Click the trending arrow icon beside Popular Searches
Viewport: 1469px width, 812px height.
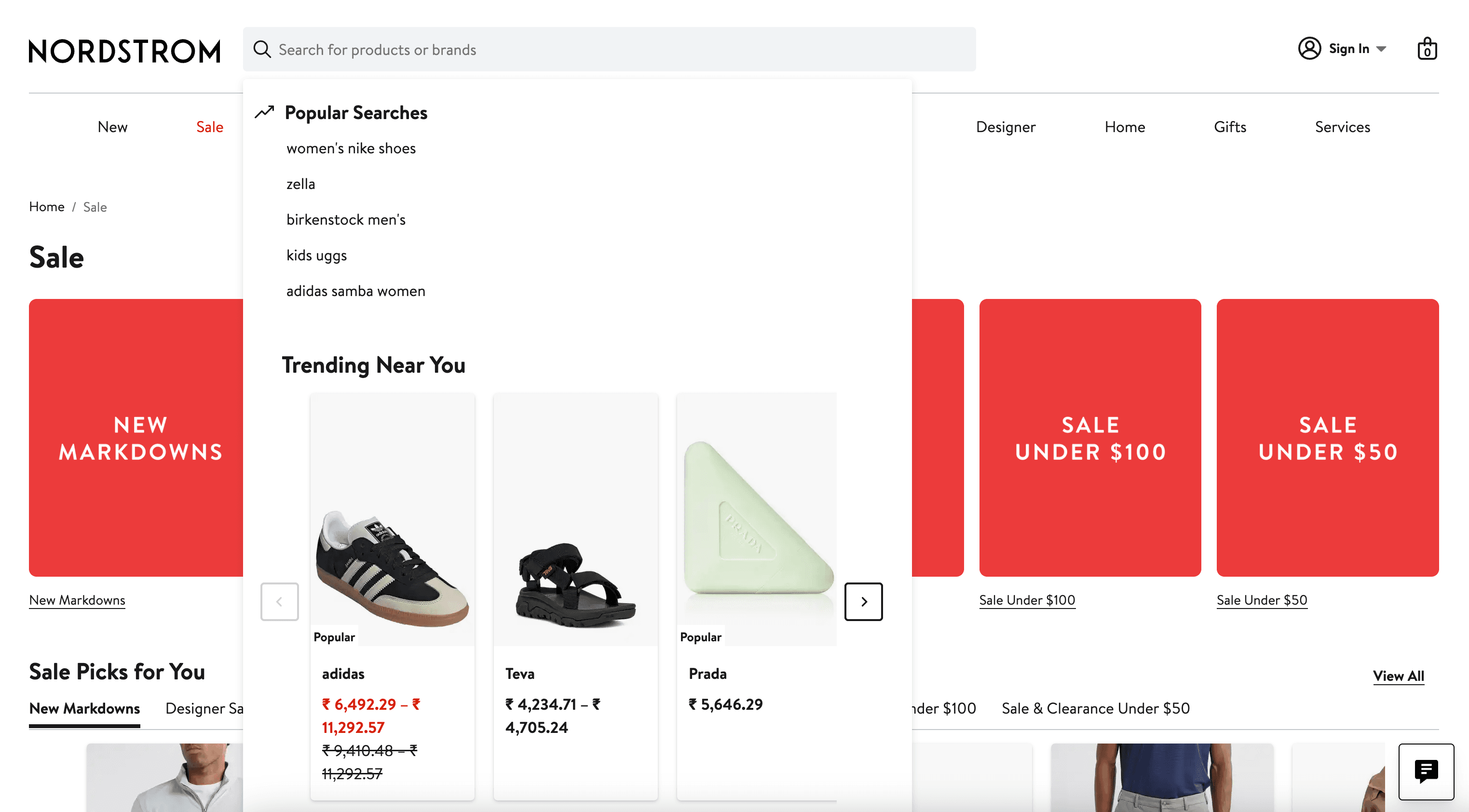pyautogui.click(x=264, y=112)
